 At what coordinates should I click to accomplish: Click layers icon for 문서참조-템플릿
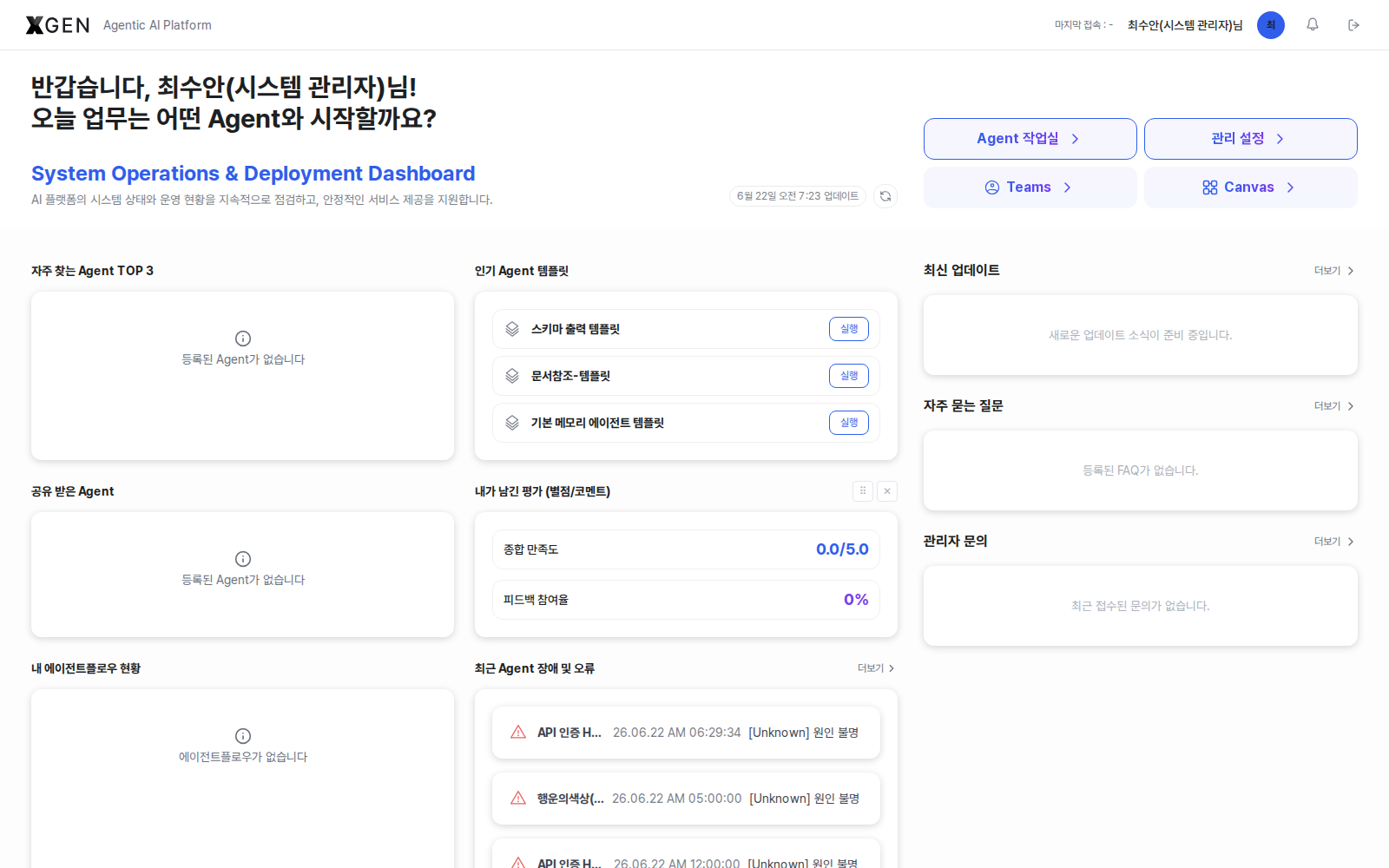pyautogui.click(x=512, y=376)
